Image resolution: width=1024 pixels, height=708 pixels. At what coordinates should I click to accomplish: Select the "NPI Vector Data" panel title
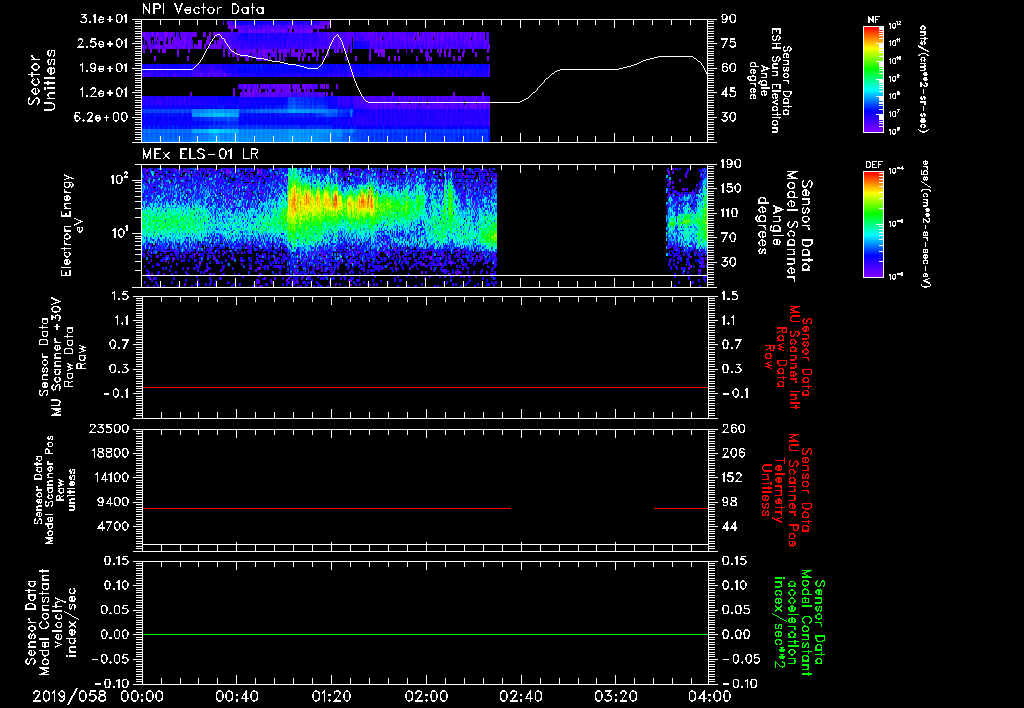pyautogui.click(x=203, y=9)
